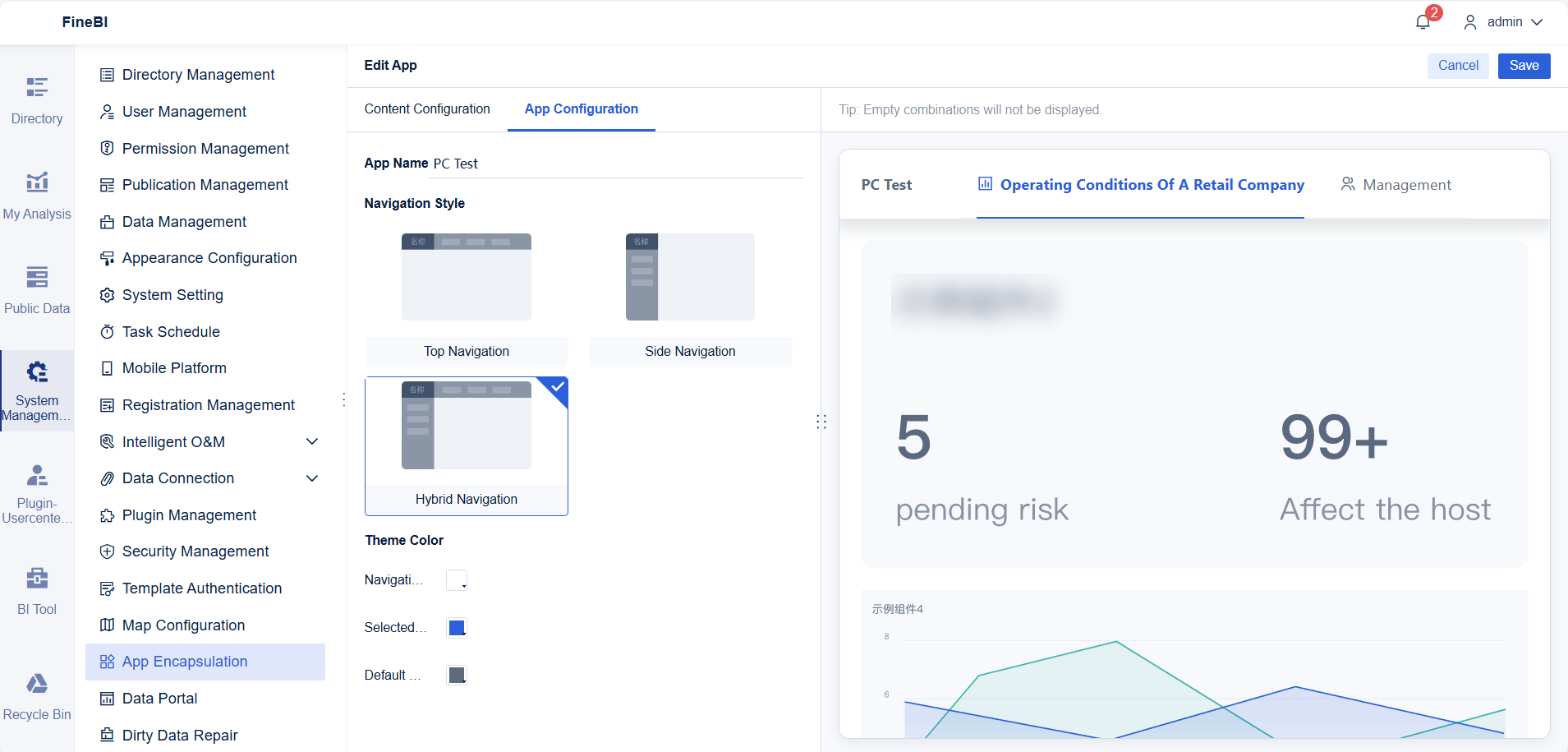Viewport: 1568px width, 752px height.
Task: Open the notification bell icon
Action: coord(1423,22)
